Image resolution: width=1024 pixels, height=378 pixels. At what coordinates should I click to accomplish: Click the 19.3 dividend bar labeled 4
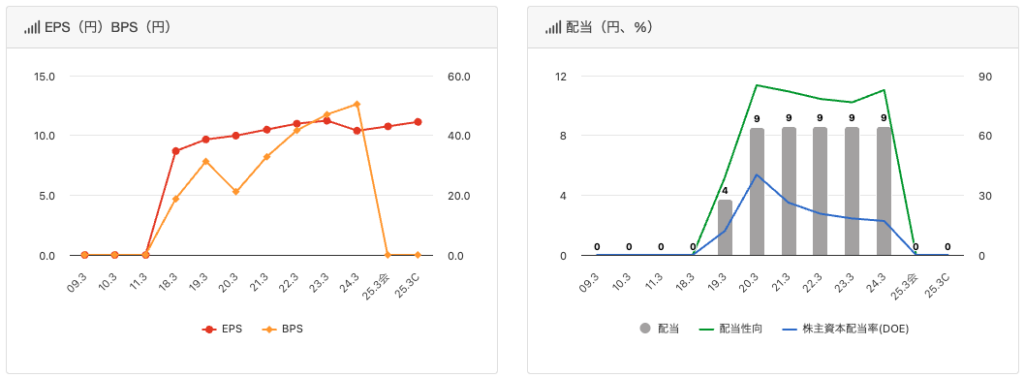(725, 227)
